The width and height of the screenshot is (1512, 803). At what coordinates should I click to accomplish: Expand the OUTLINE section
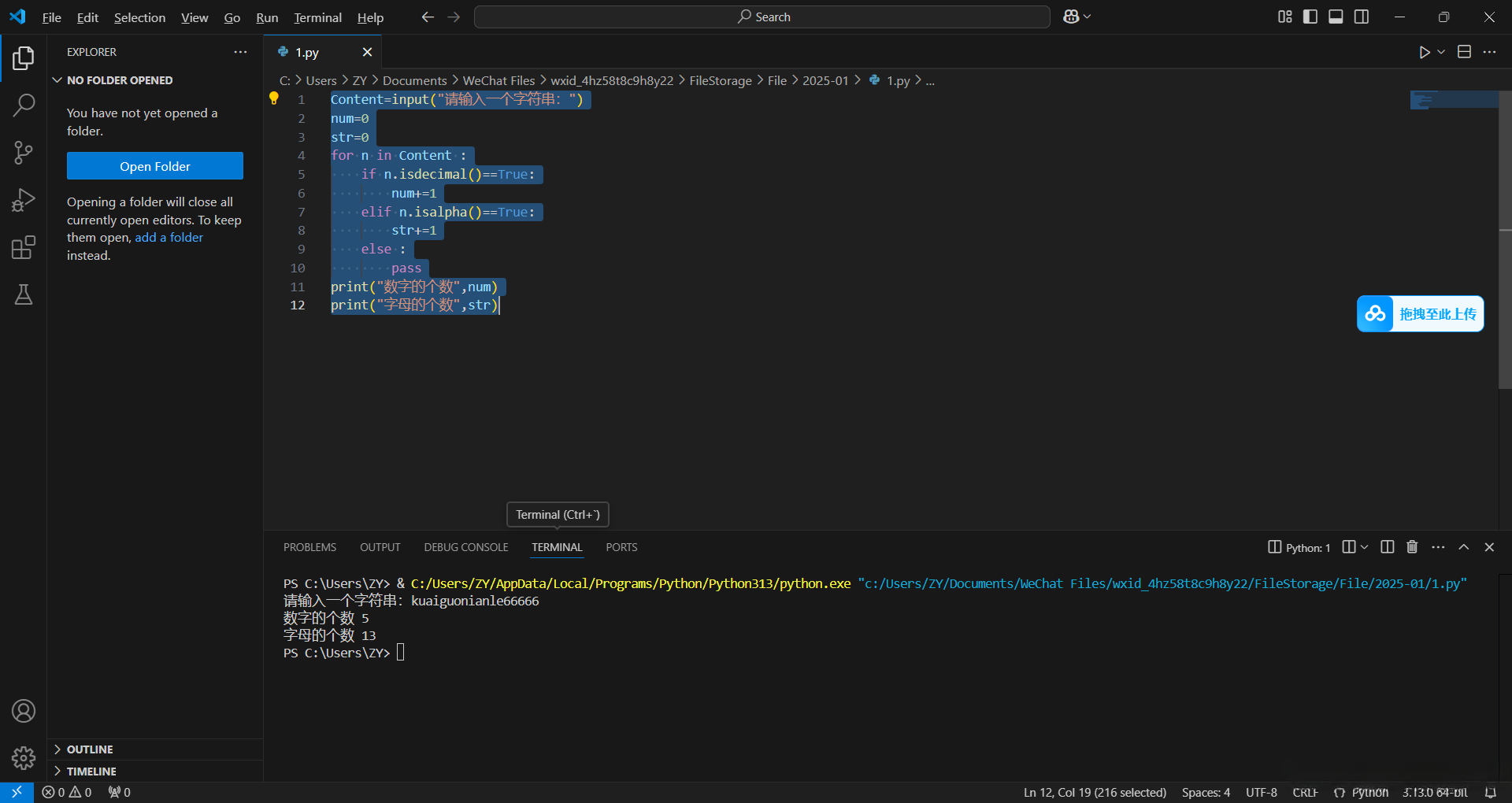[90, 749]
